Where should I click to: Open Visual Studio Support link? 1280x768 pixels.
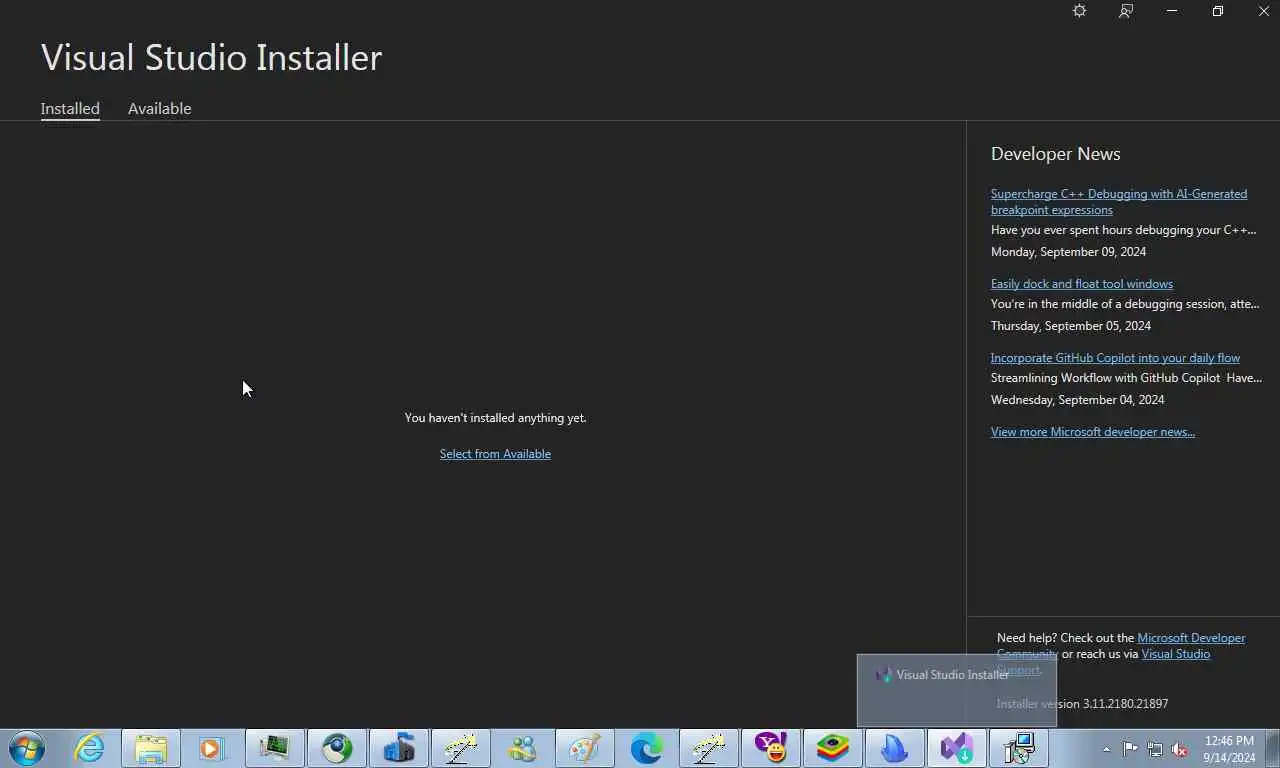point(1175,654)
